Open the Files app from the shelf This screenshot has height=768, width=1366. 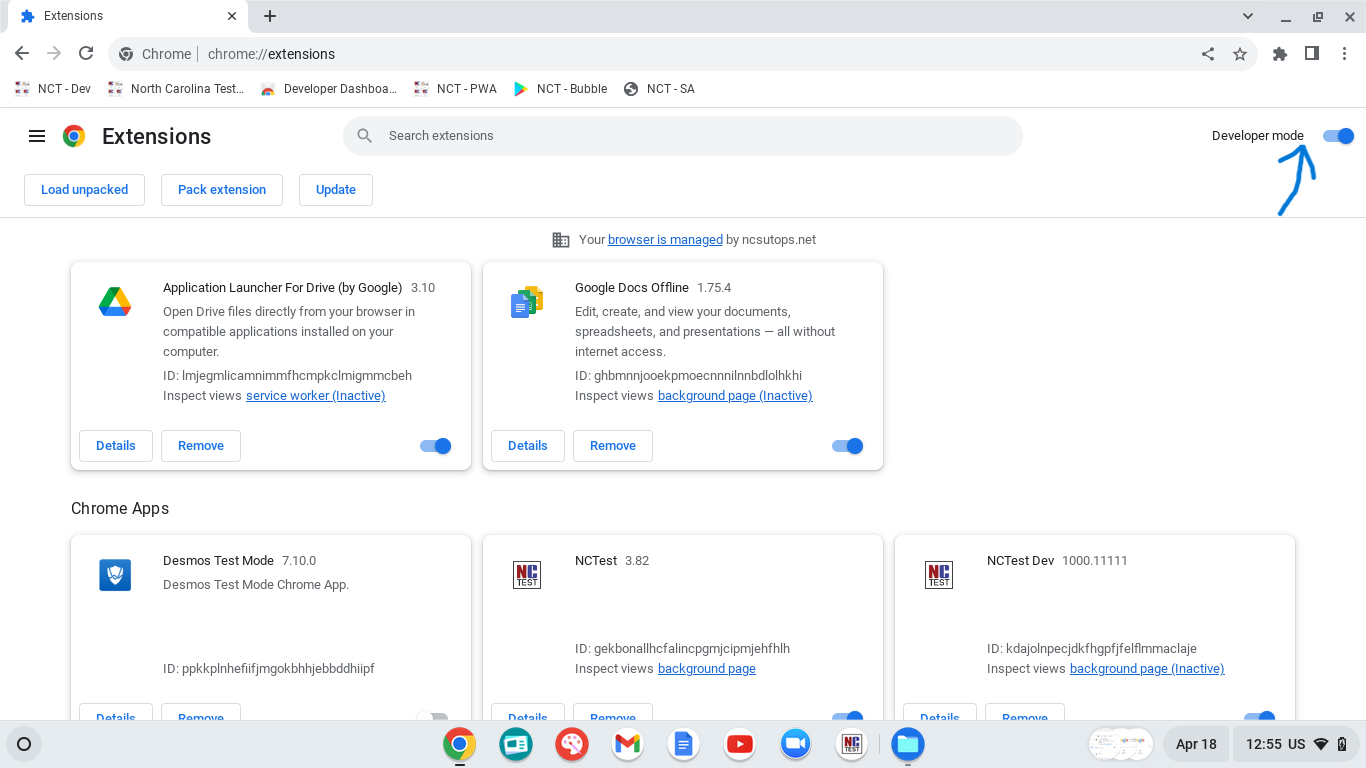coord(907,744)
